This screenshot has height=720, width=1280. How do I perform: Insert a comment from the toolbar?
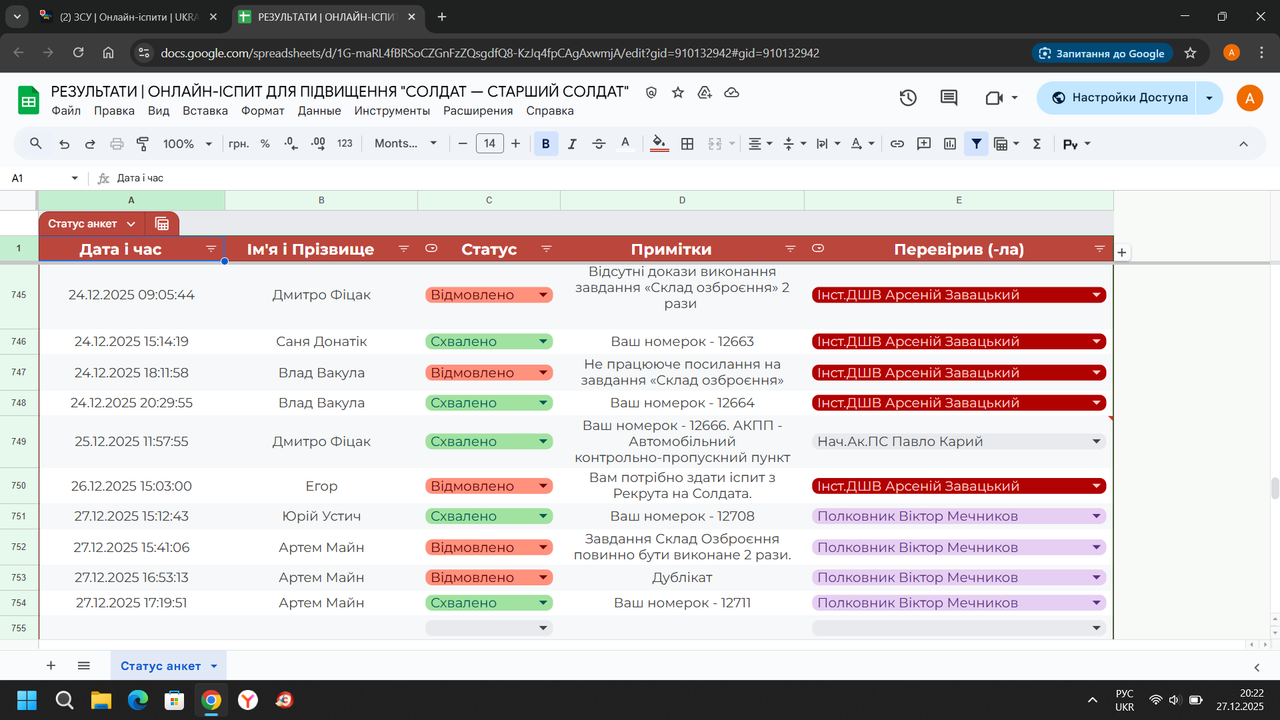coord(924,144)
